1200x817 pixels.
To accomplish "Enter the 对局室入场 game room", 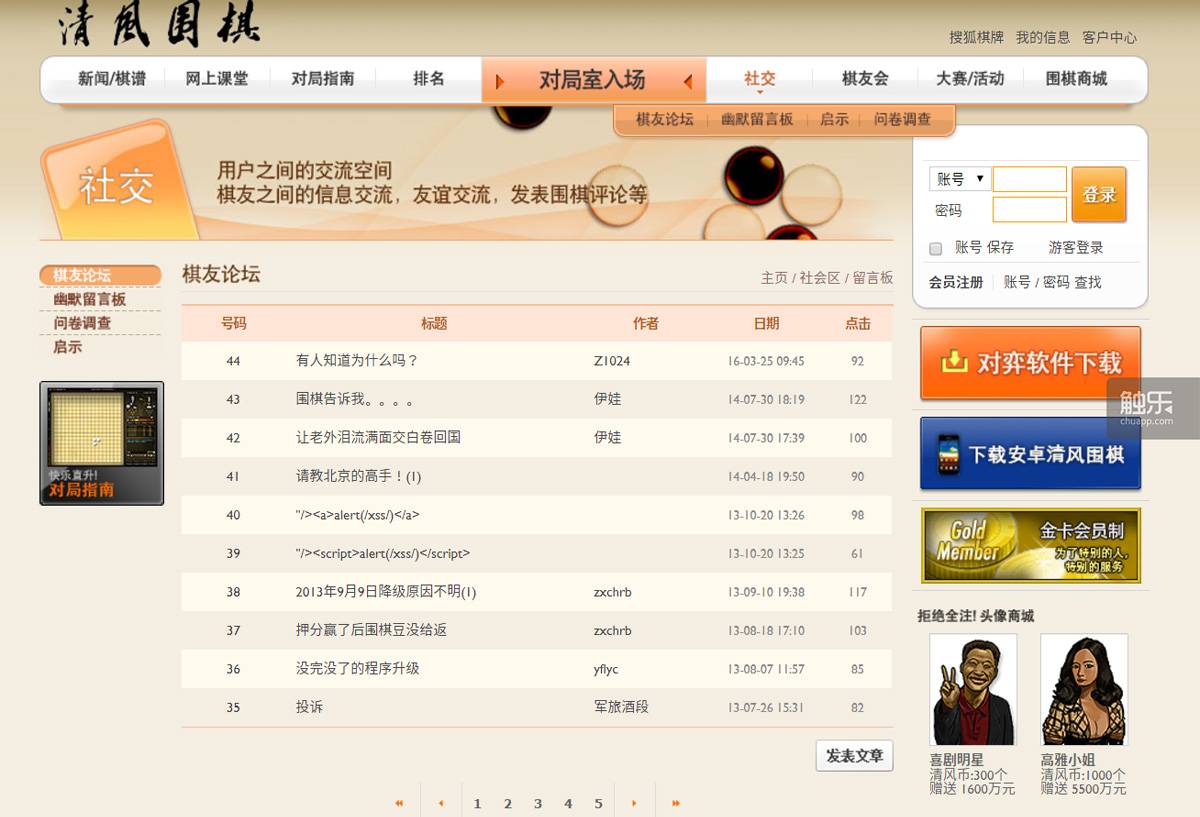I will coord(593,80).
